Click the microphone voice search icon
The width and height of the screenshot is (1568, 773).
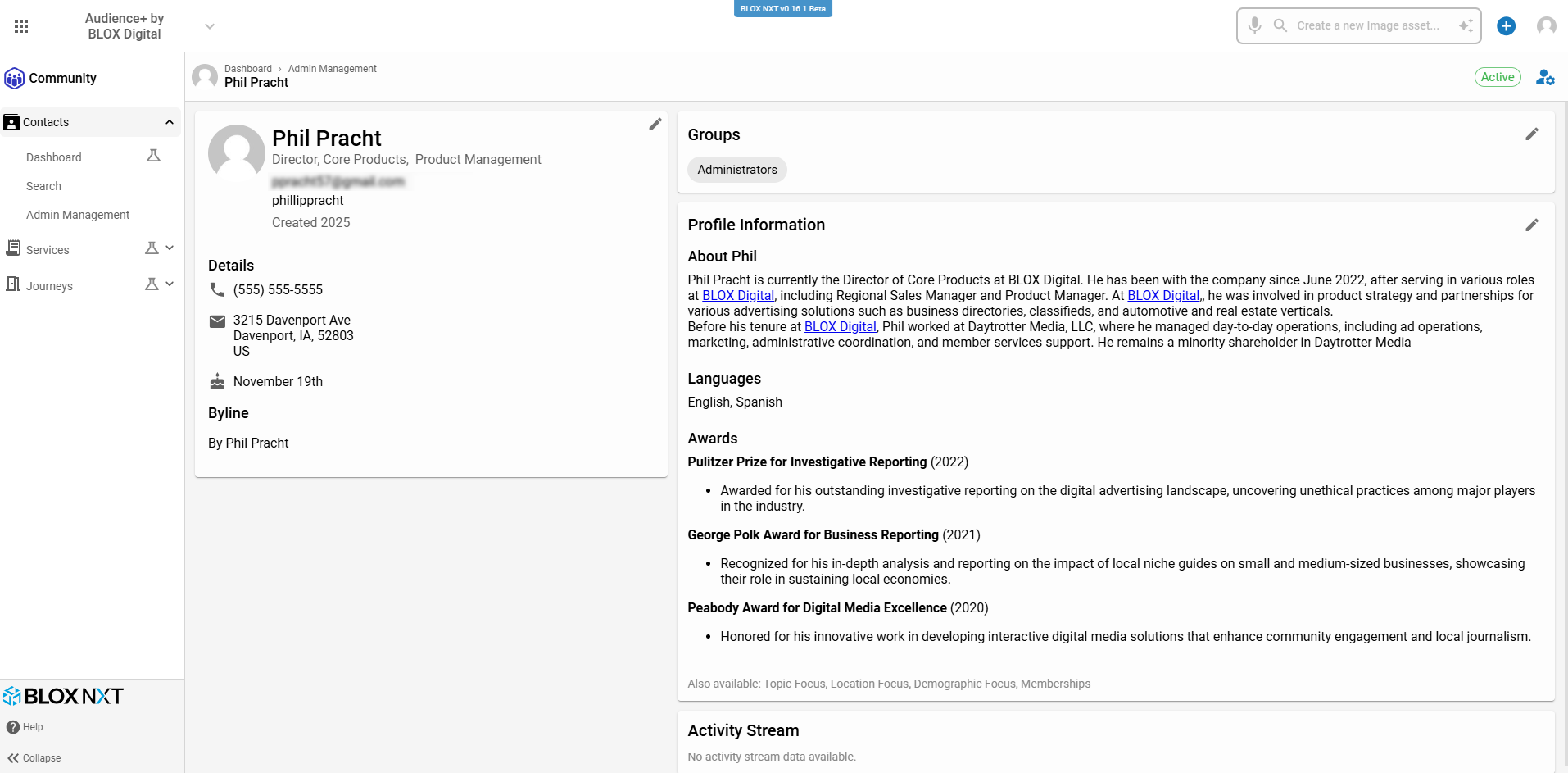(1254, 25)
